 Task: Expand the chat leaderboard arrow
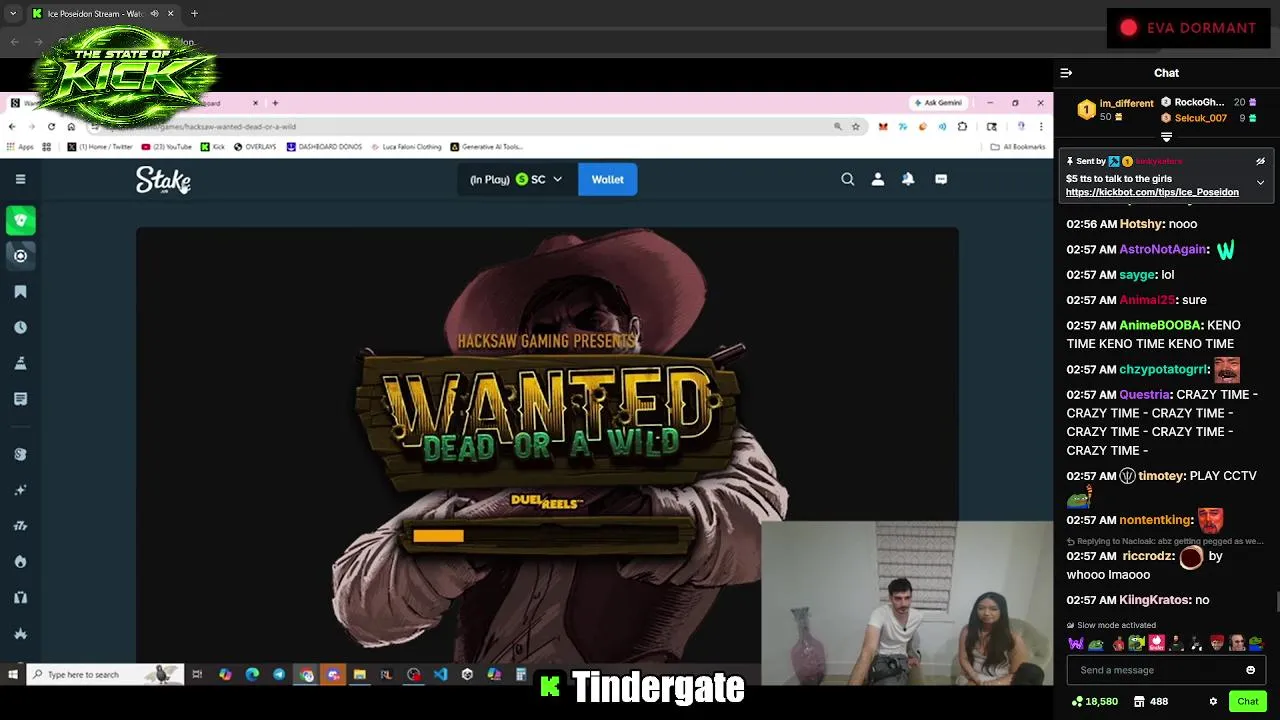1166,137
